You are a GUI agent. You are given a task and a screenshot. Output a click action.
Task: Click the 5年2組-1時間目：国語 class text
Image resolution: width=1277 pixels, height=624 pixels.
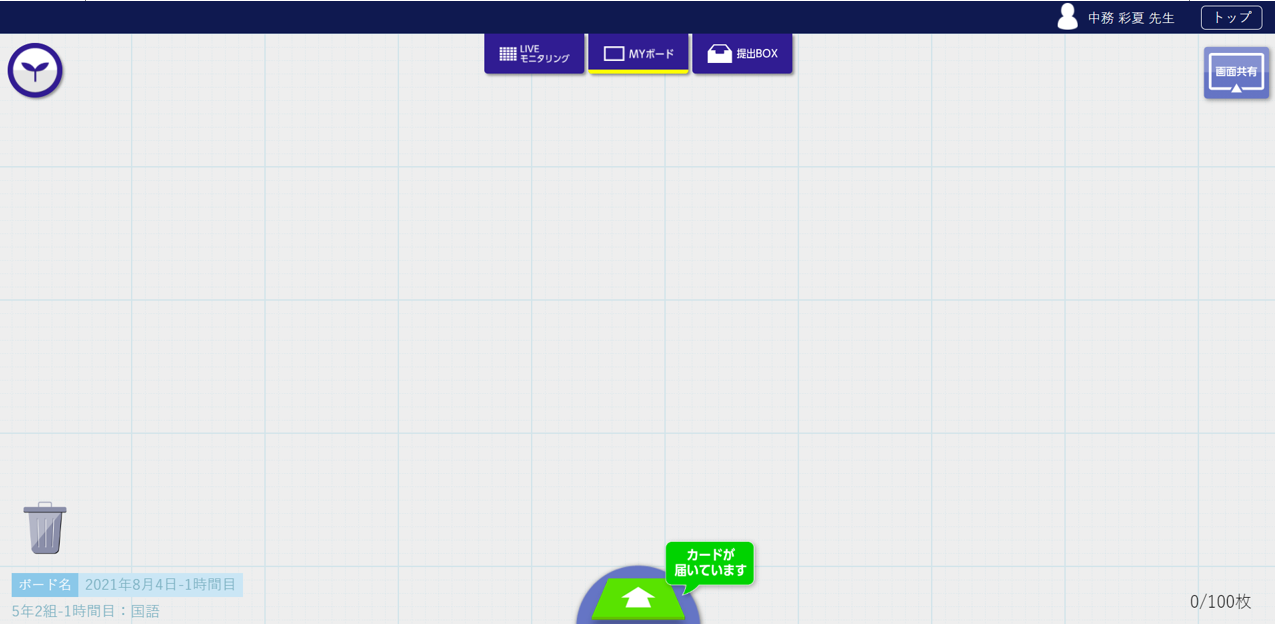pyautogui.click(x=86, y=610)
